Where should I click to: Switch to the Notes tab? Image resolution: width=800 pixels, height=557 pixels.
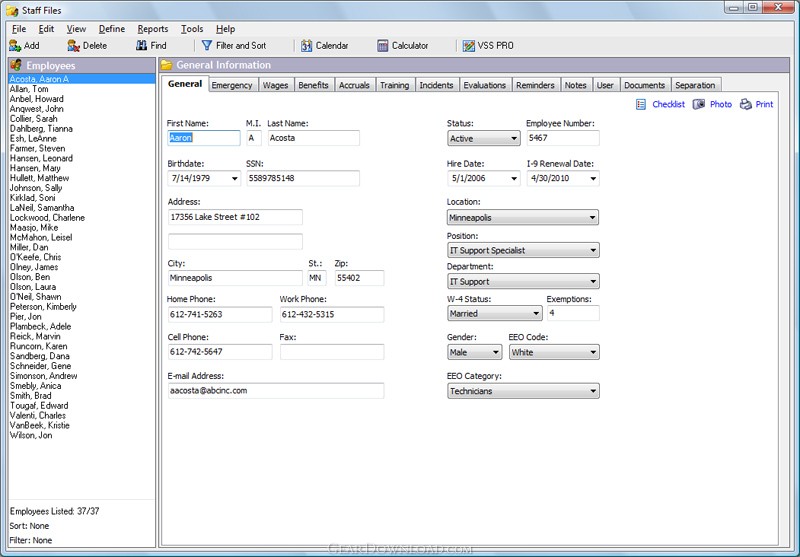(576, 85)
